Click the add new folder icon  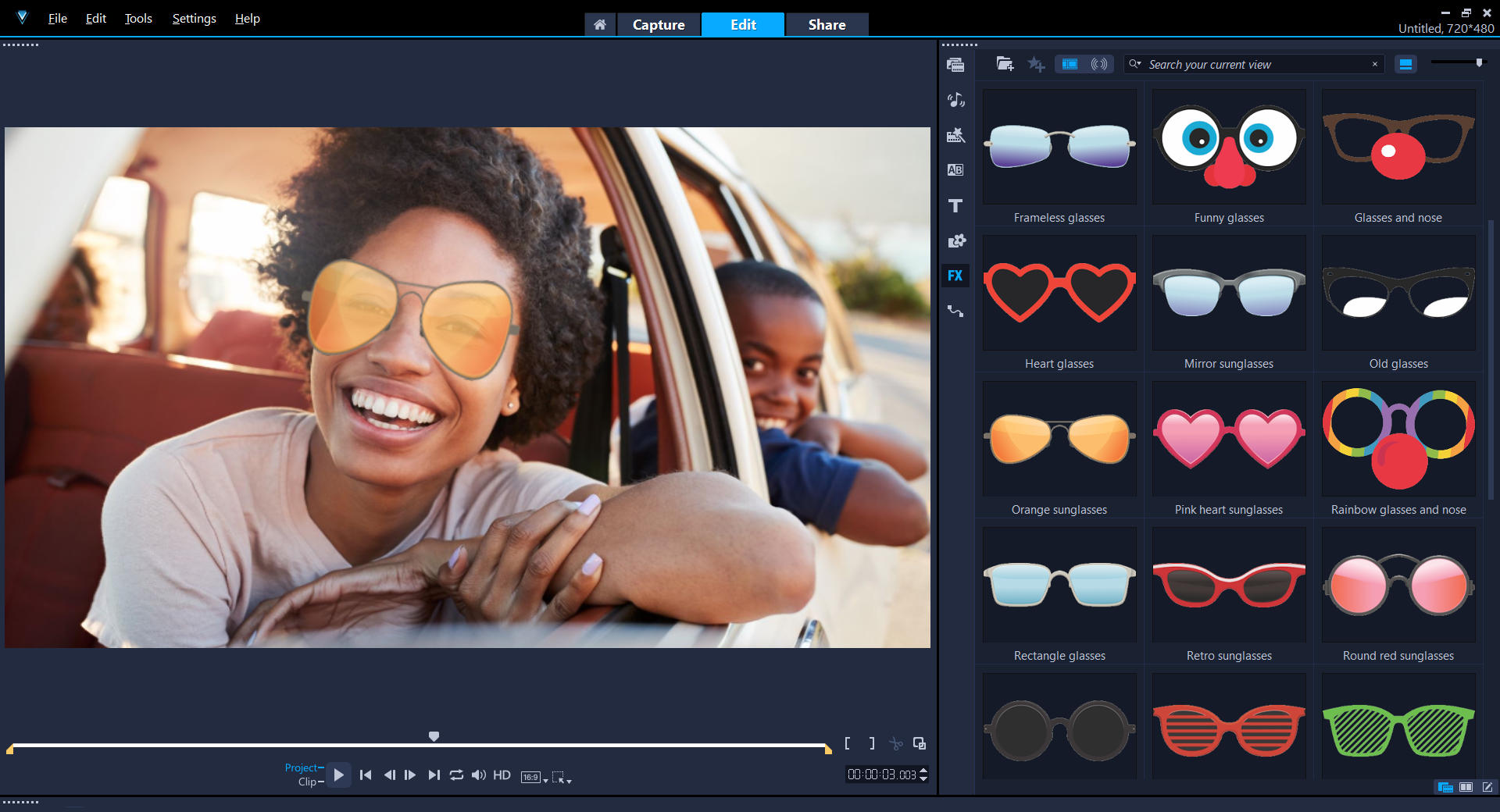[x=1005, y=64]
